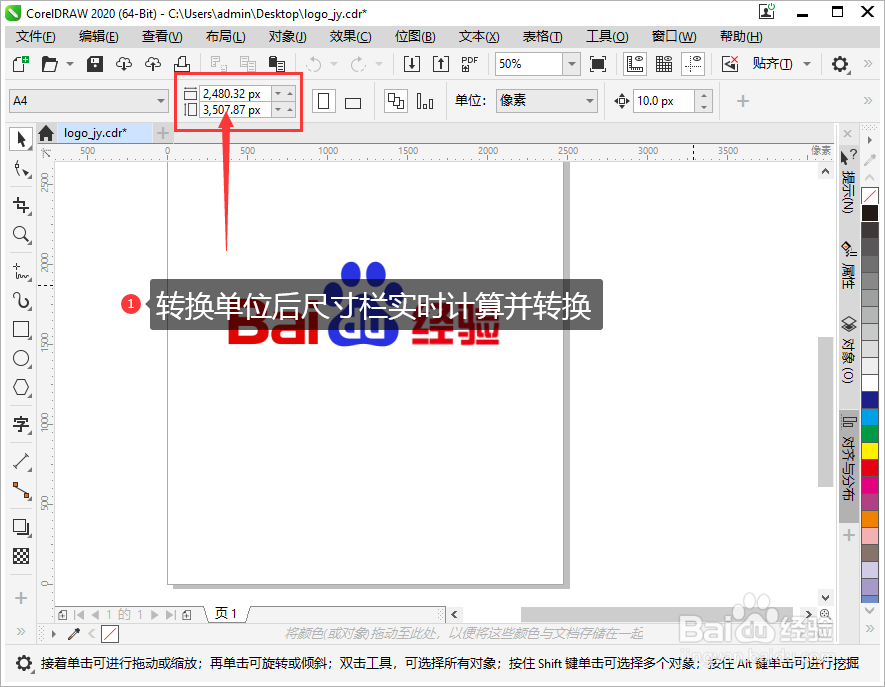
Task: Click the Upload to cloud icon
Action: pyautogui.click(x=152, y=64)
